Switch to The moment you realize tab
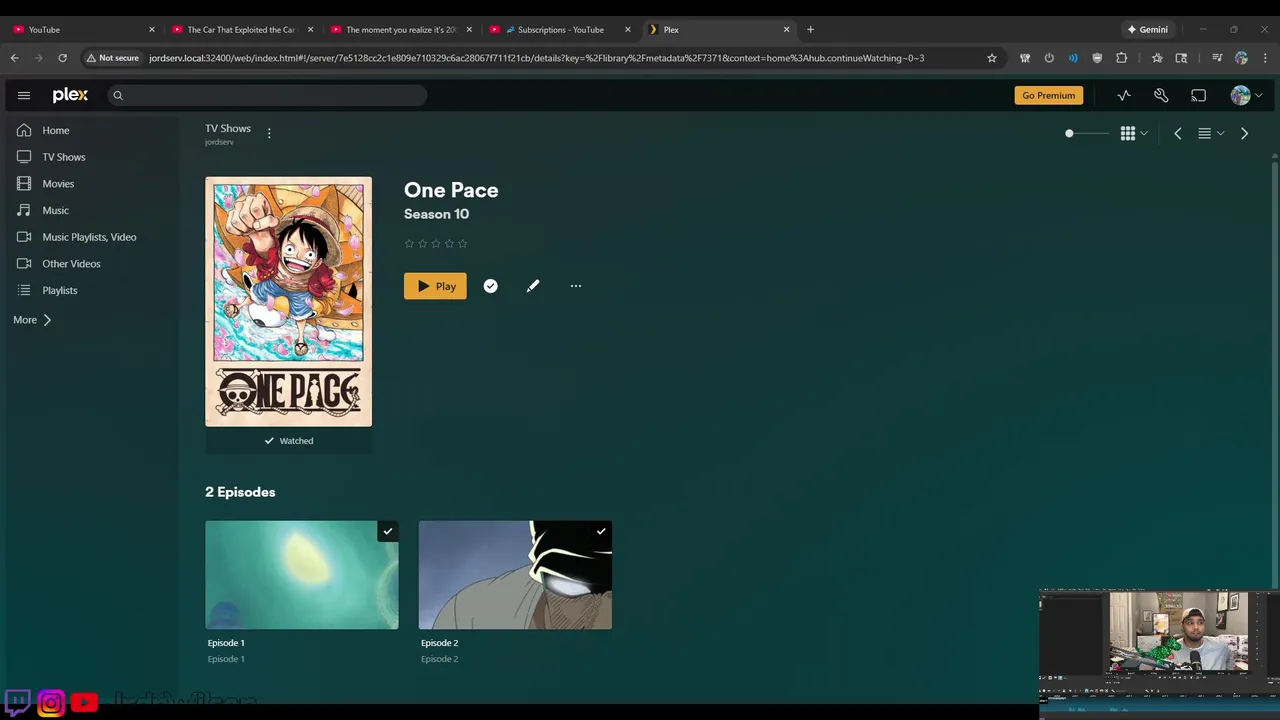 tap(400, 29)
